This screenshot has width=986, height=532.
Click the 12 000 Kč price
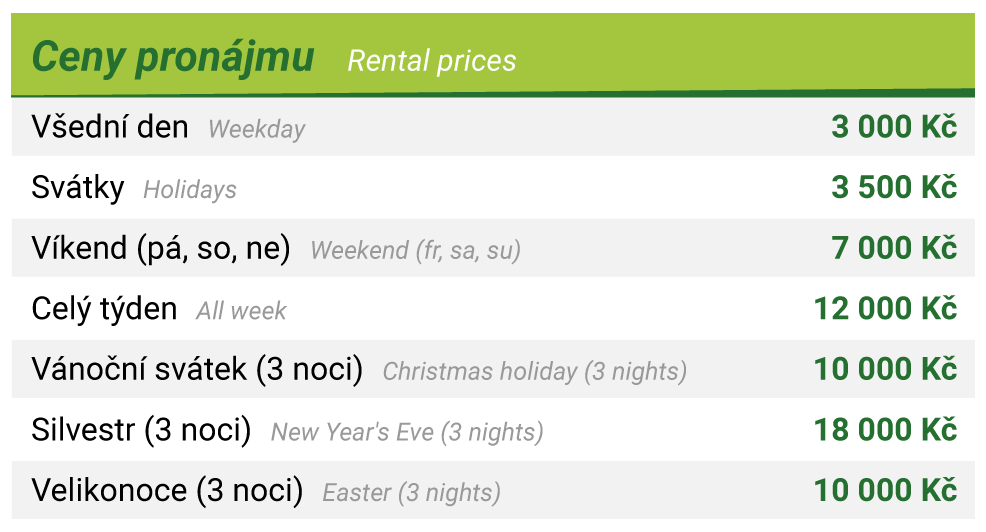pyautogui.click(x=885, y=309)
